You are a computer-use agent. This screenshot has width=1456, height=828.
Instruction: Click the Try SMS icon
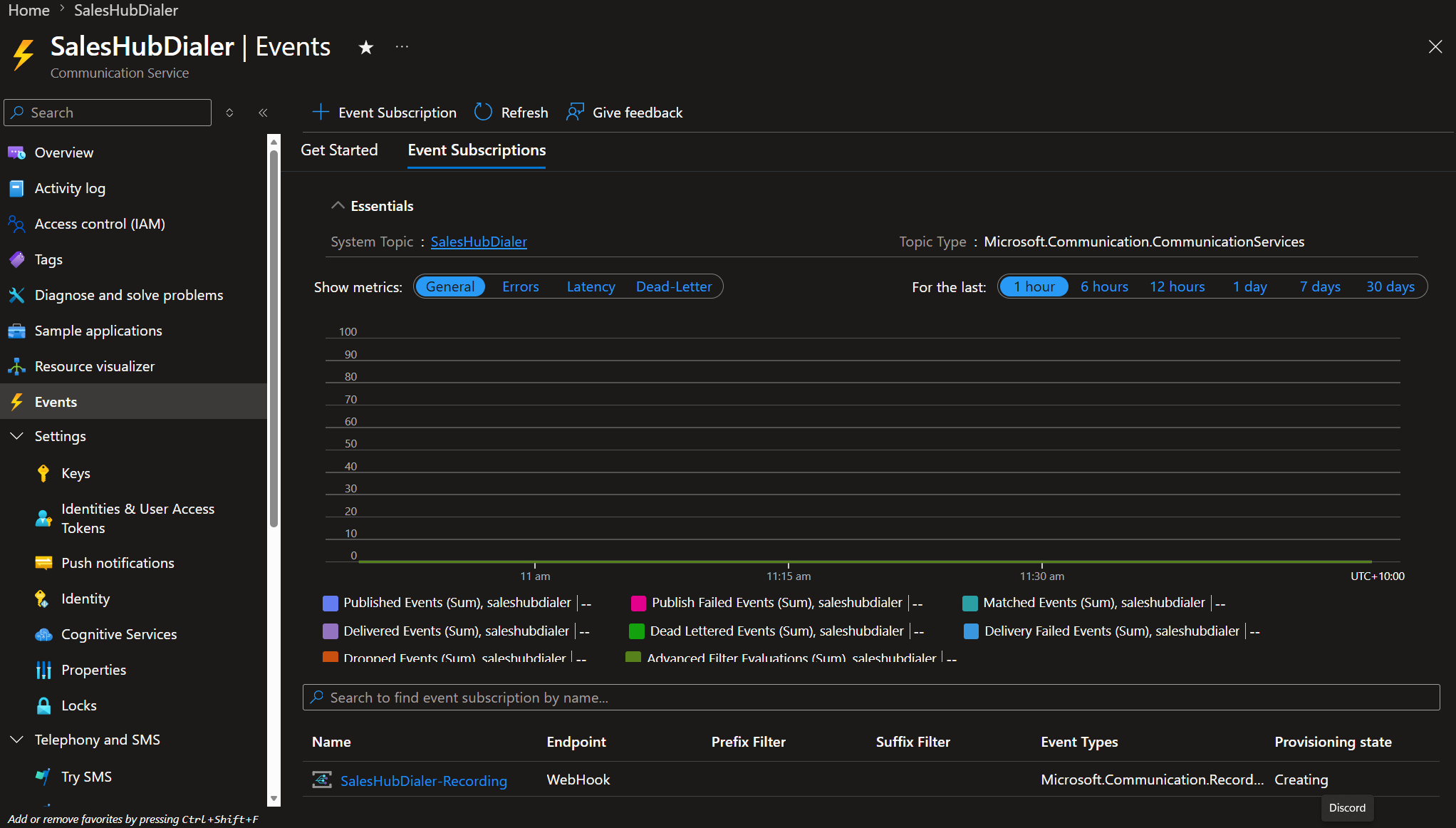43,777
